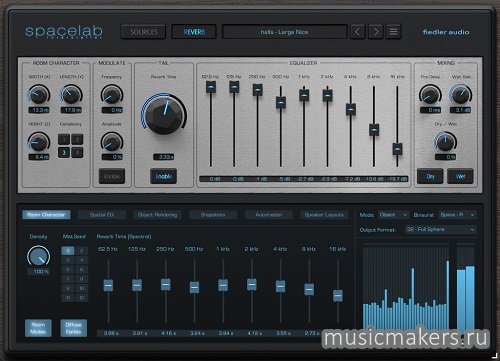
Task: Click the Height value field 8.4 m
Action: [39, 157]
